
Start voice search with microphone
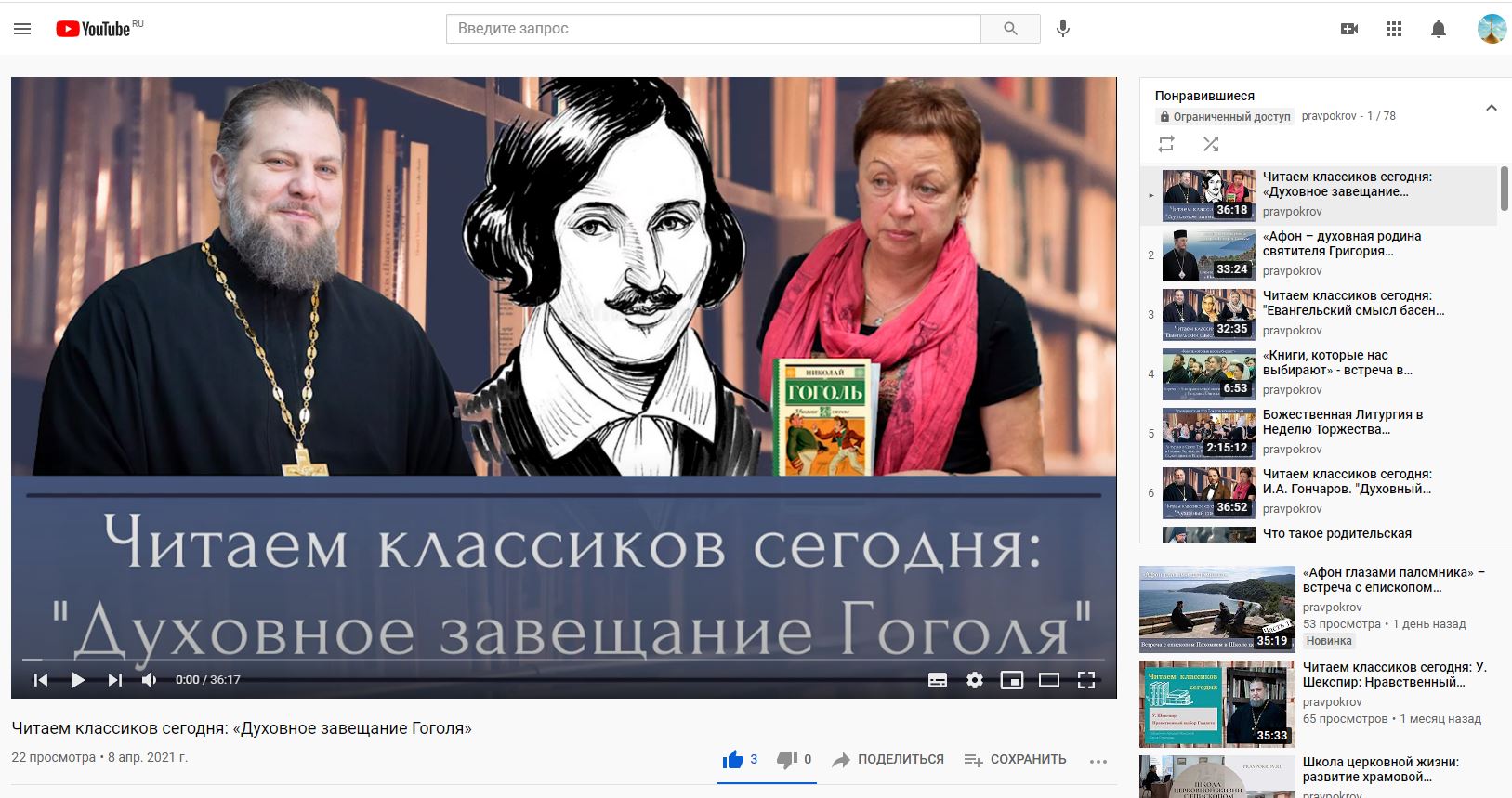coord(1063,29)
